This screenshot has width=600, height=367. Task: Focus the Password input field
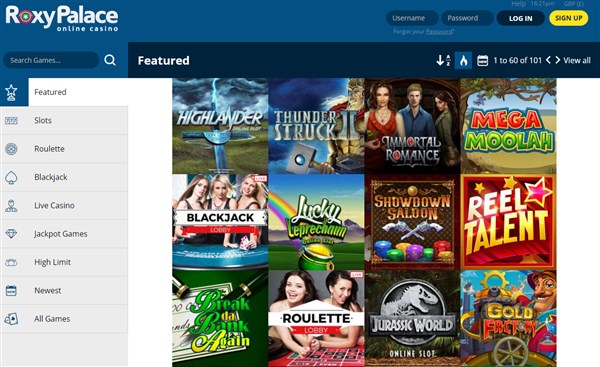467,18
